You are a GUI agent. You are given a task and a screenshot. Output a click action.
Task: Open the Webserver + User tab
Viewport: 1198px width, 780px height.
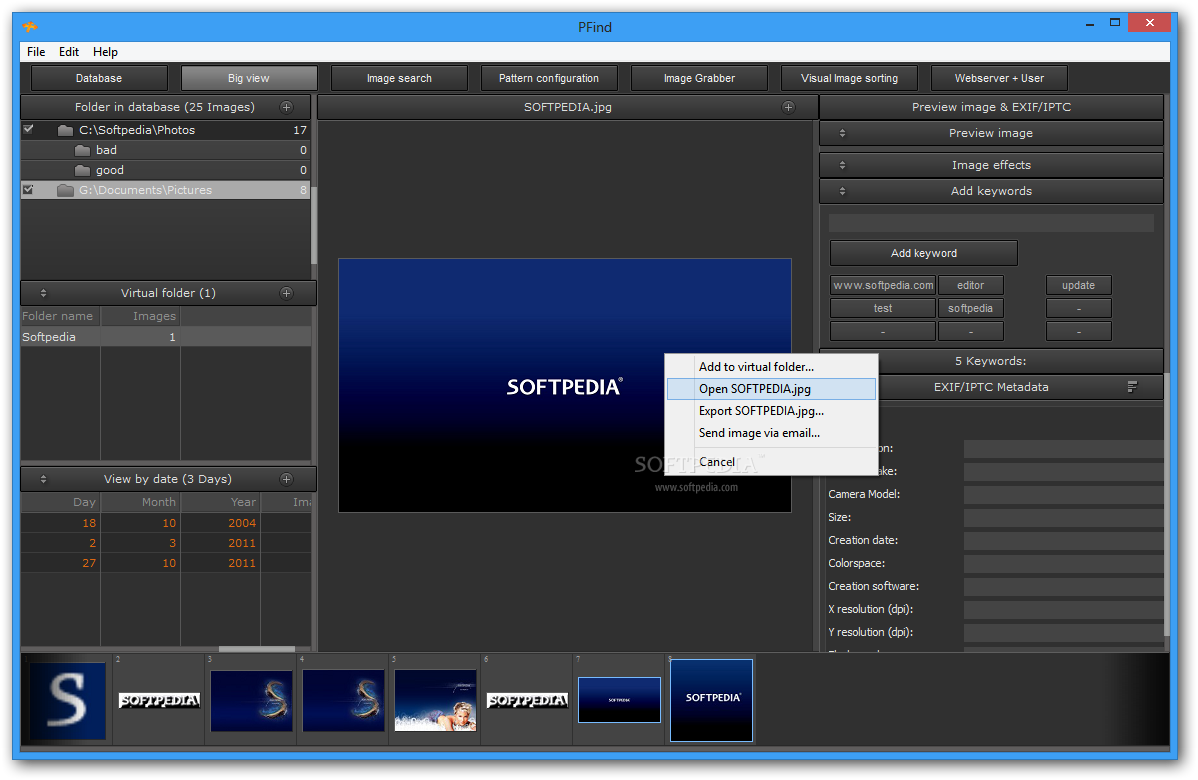(x=999, y=78)
